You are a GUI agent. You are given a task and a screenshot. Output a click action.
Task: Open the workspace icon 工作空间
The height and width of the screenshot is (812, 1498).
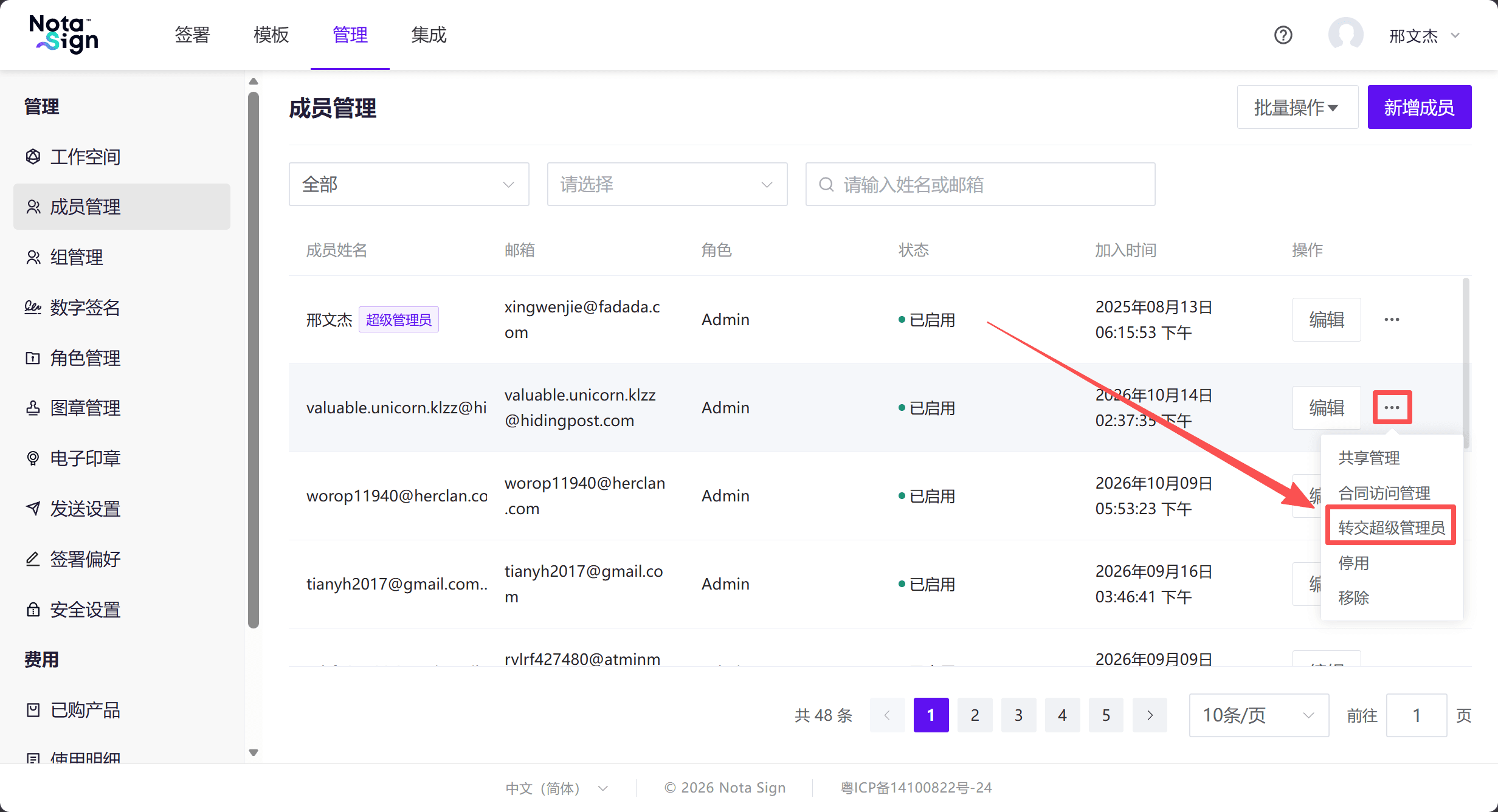tap(33, 157)
